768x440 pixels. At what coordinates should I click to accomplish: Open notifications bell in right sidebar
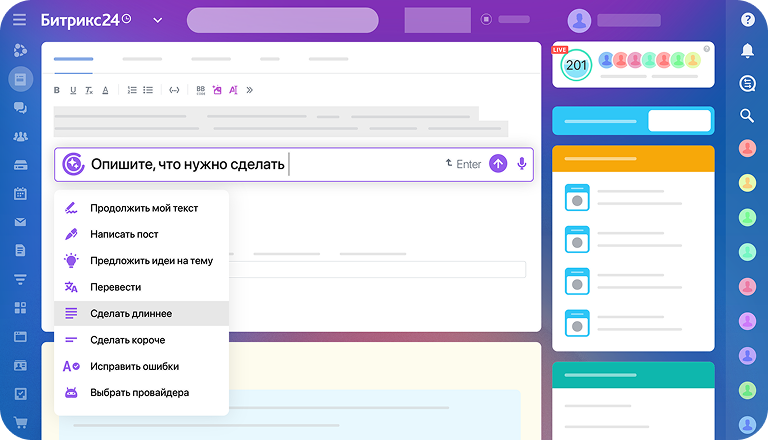tap(746, 51)
